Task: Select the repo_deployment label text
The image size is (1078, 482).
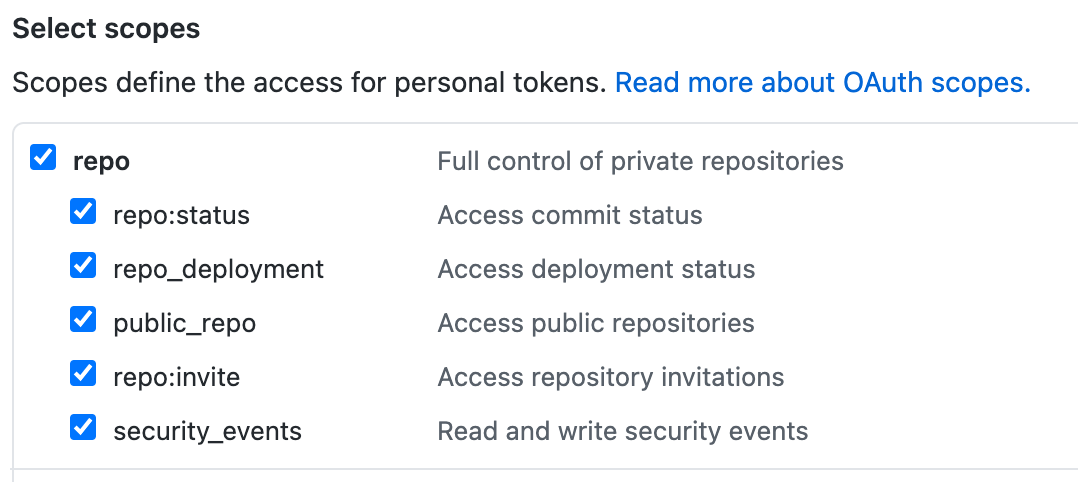Action: coord(218,269)
